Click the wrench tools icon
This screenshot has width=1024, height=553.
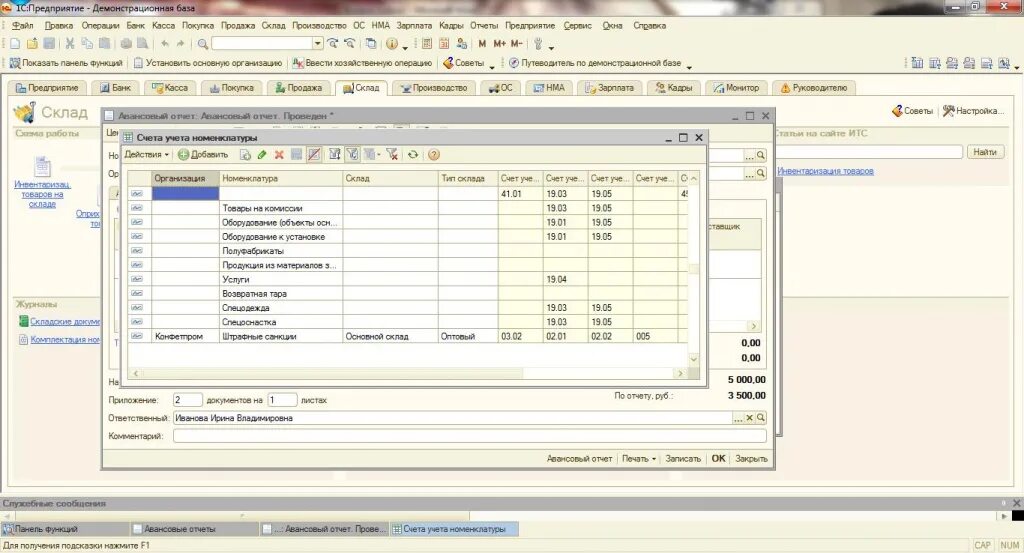click(538, 44)
